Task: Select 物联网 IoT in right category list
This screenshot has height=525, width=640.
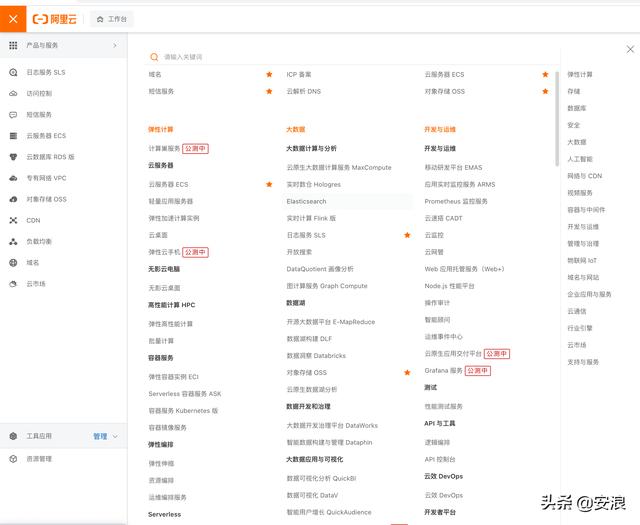Action: click(x=582, y=260)
